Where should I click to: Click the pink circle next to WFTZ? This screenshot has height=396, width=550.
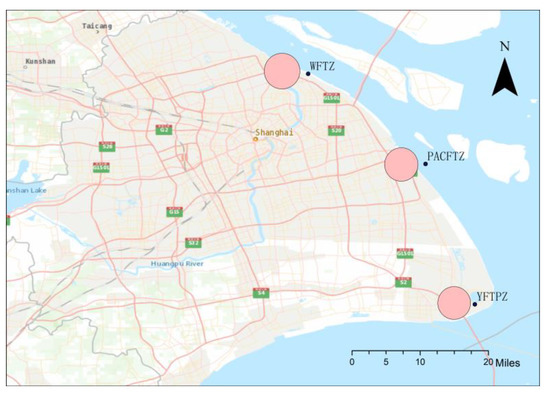click(x=282, y=71)
